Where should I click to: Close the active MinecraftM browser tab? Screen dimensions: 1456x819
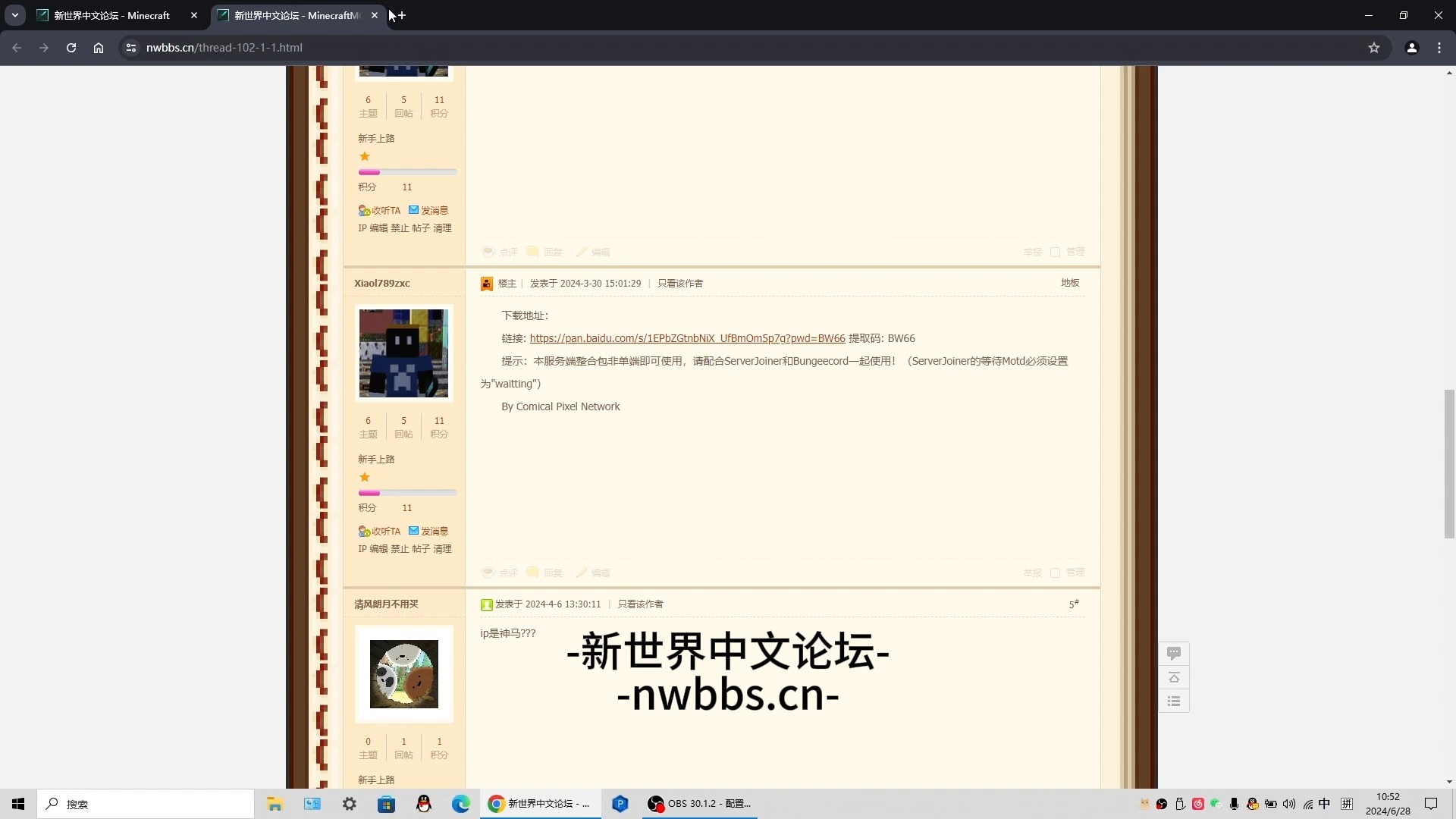[x=375, y=15]
